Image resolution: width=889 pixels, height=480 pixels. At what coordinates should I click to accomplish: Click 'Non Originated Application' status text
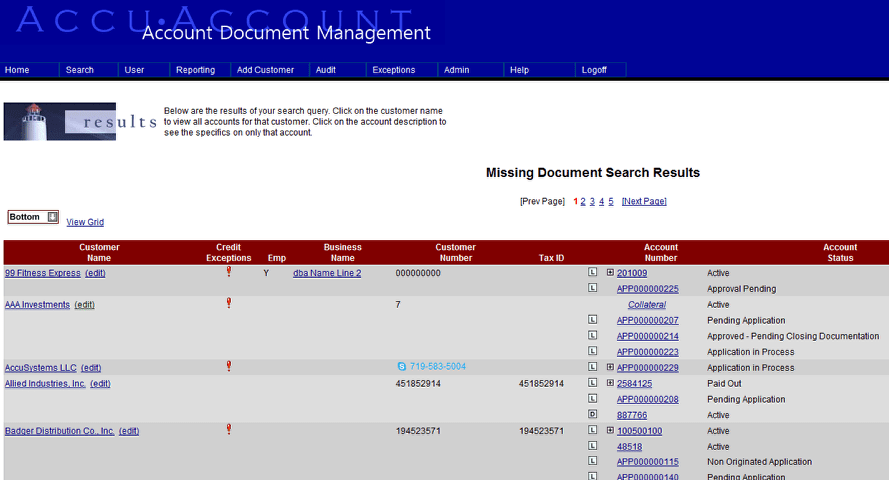(x=759, y=462)
